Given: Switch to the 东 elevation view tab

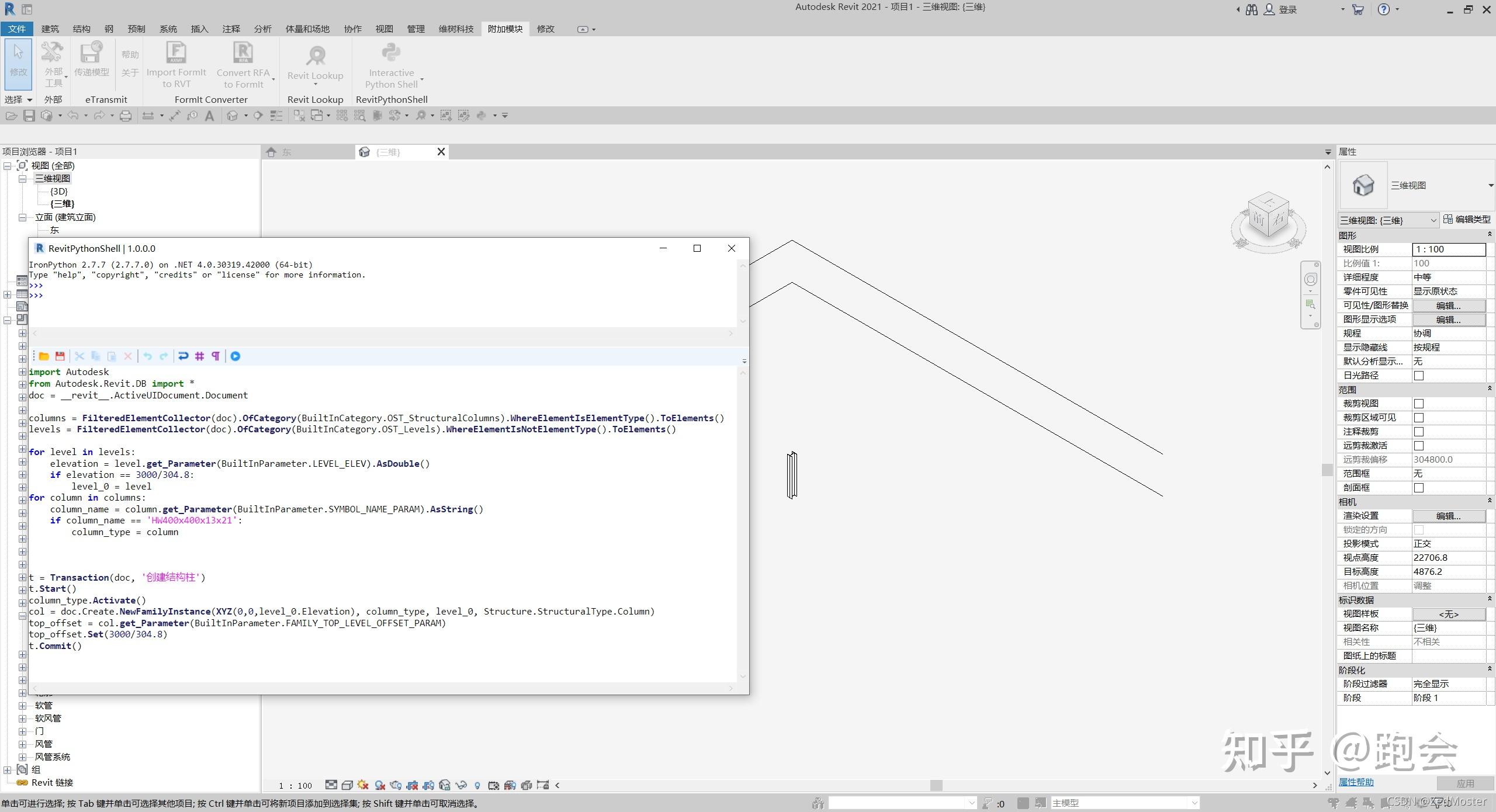Looking at the screenshot, I should tap(286, 151).
